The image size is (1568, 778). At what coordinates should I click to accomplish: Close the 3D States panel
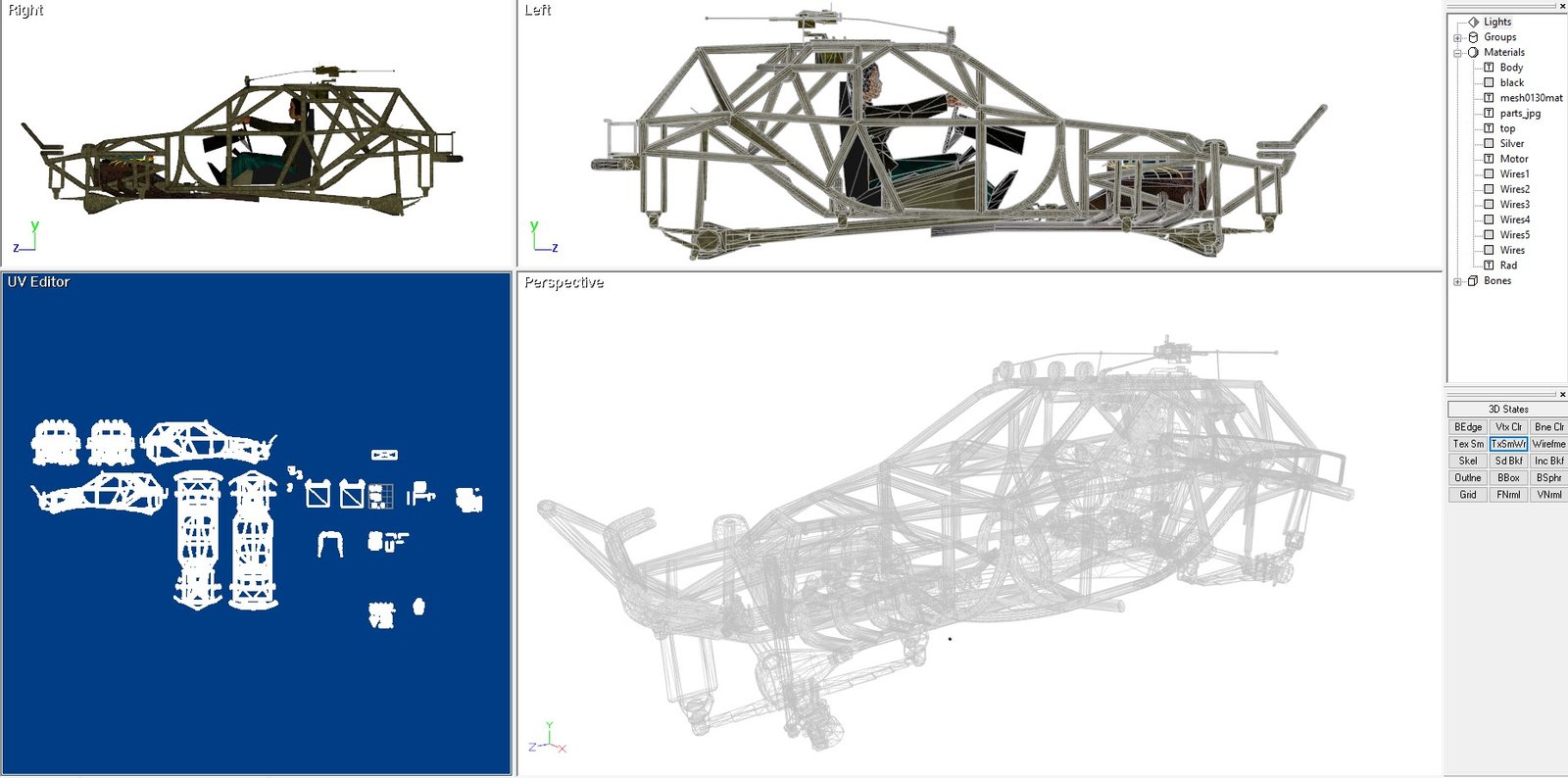[x=1562, y=394]
